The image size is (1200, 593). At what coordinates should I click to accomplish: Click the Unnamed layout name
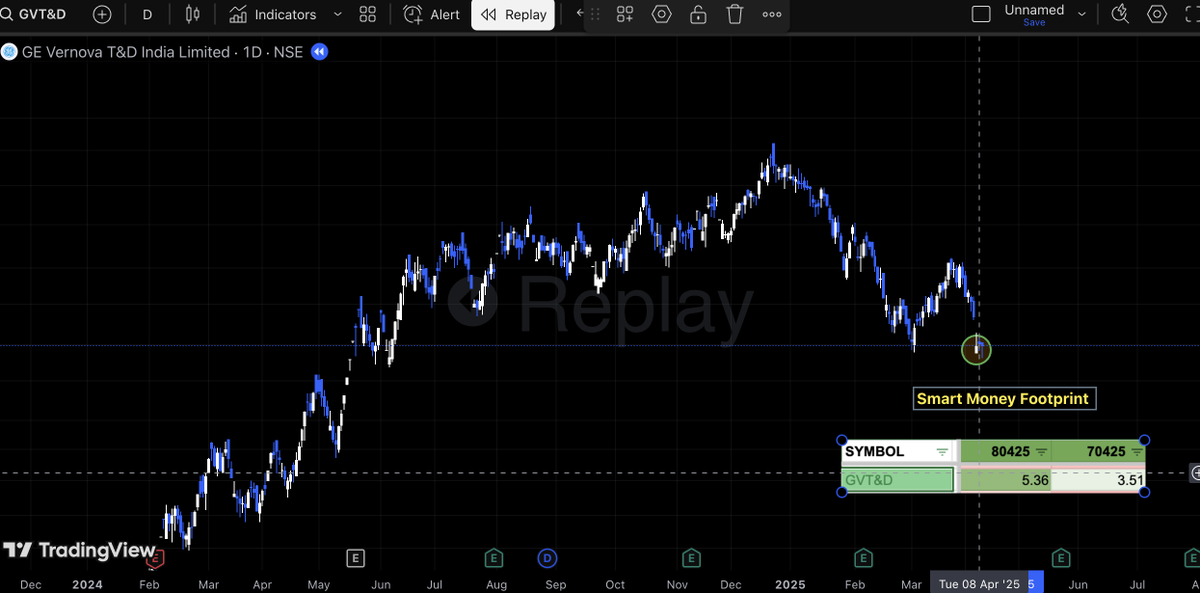(1034, 10)
